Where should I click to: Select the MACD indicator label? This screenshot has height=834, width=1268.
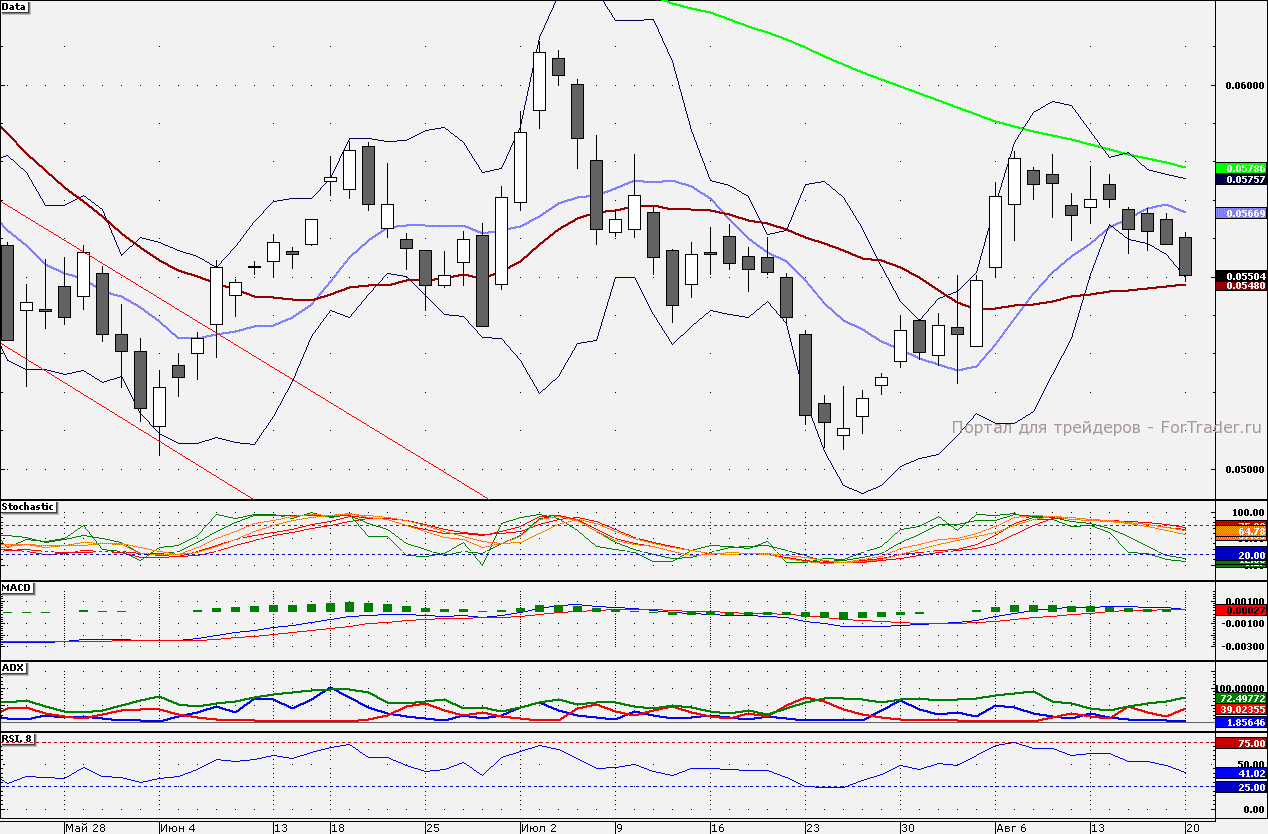point(15,587)
